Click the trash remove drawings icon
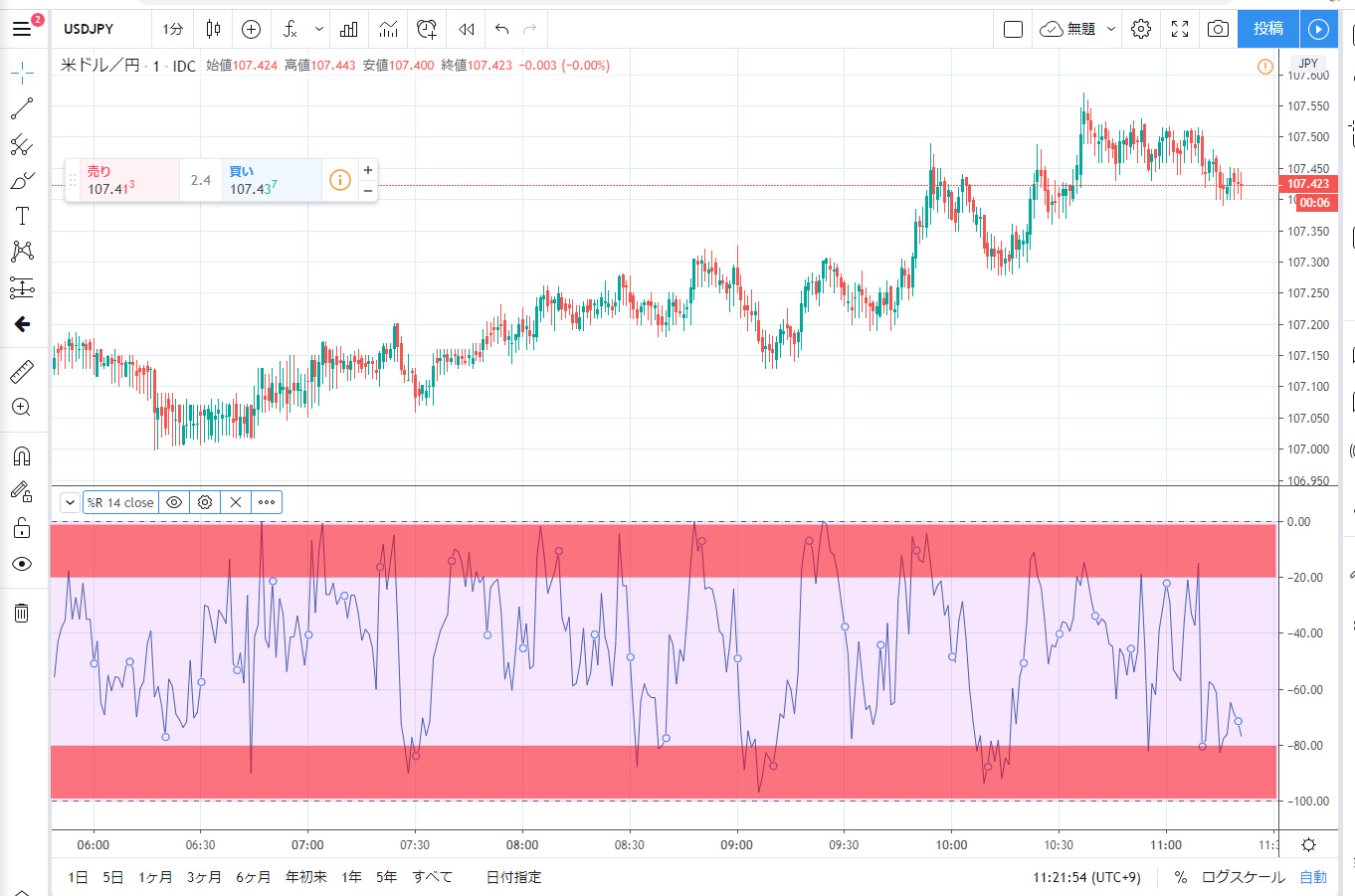The width and height of the screenshot is (1355, 896). pyautogui.click(x=22, y=613)
